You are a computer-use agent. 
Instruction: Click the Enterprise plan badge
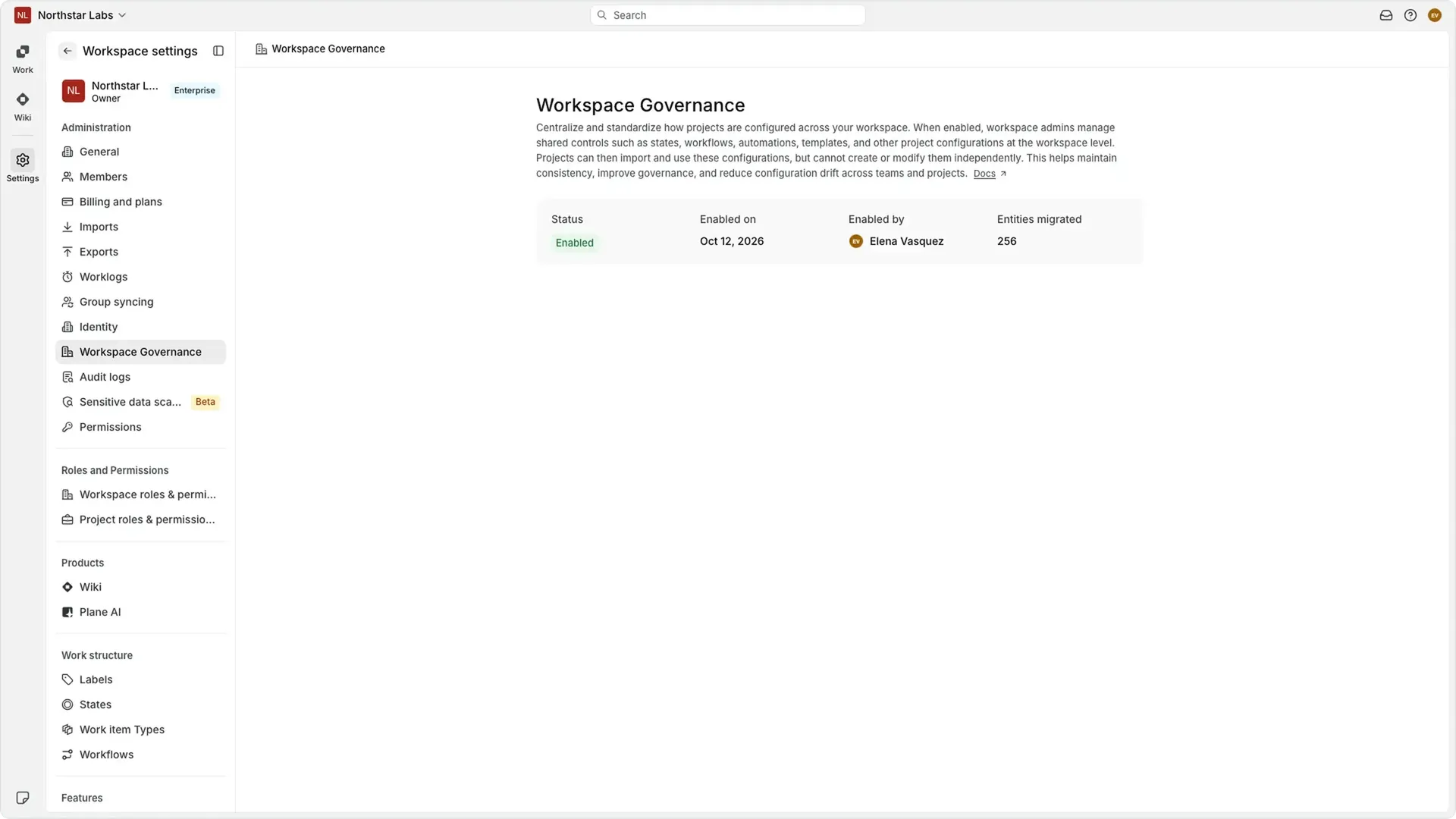point(194,90)
